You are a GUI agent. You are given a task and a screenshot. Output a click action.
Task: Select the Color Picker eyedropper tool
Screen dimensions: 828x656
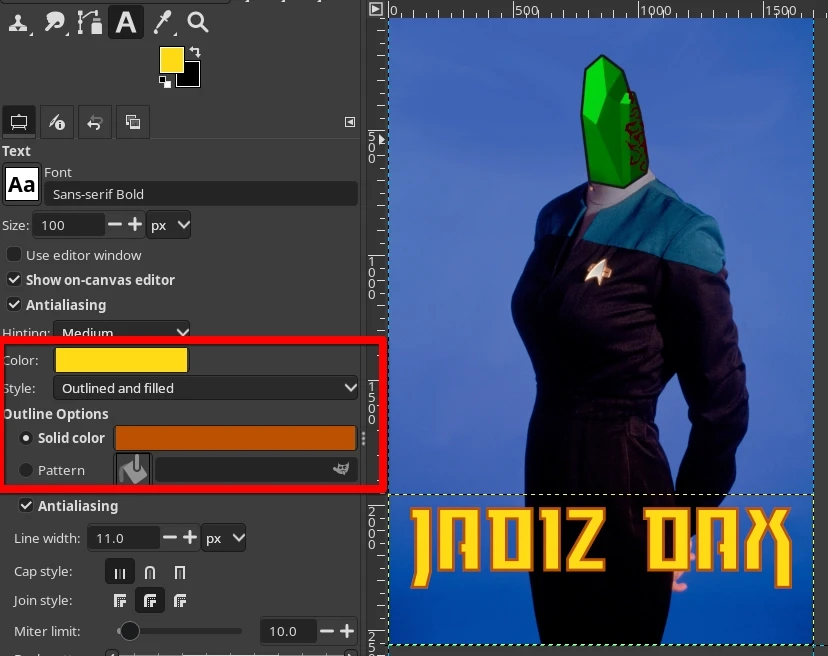tap(162, 22)
